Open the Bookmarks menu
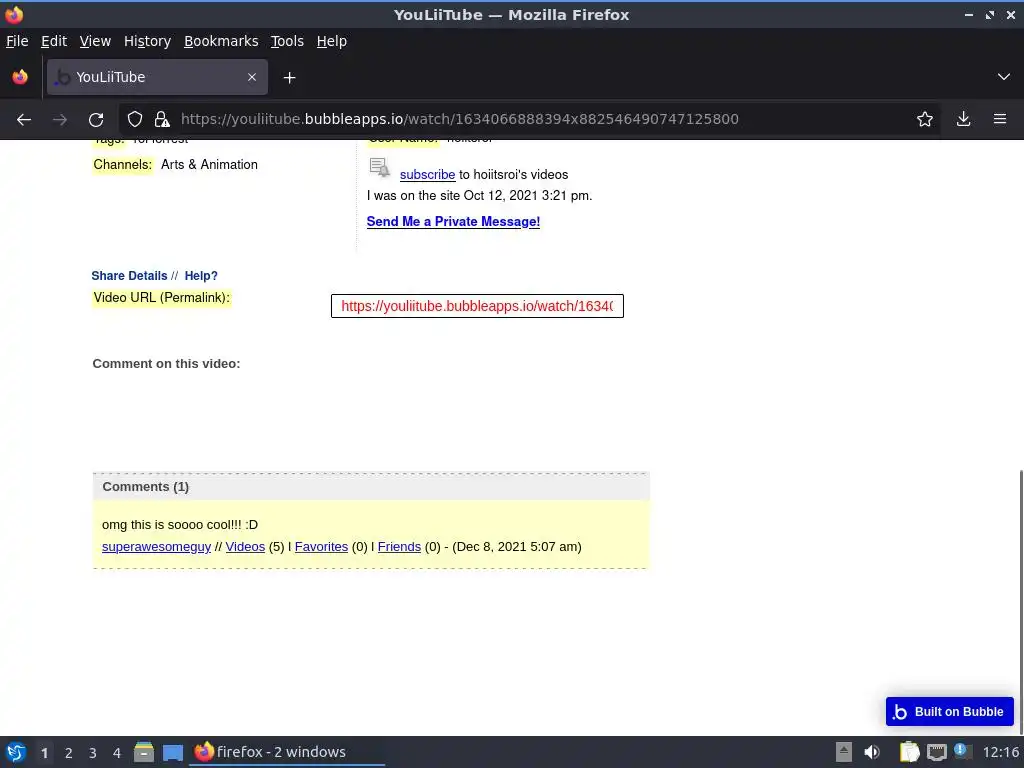The height and width of the screenshot is (768, 1024). click(x=221, y=41)
